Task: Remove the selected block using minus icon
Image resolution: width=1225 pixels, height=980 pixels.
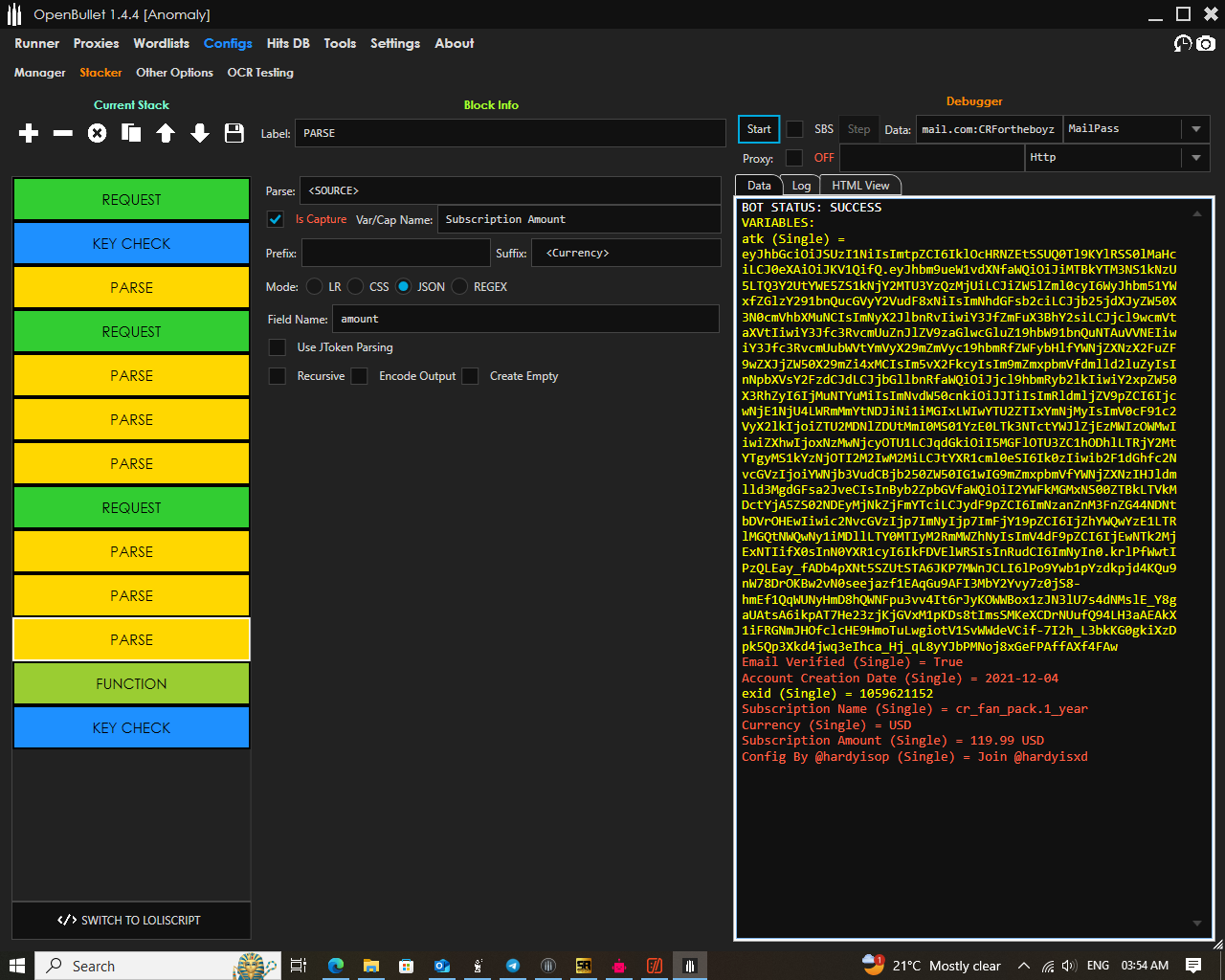Action: coord(62,133)
